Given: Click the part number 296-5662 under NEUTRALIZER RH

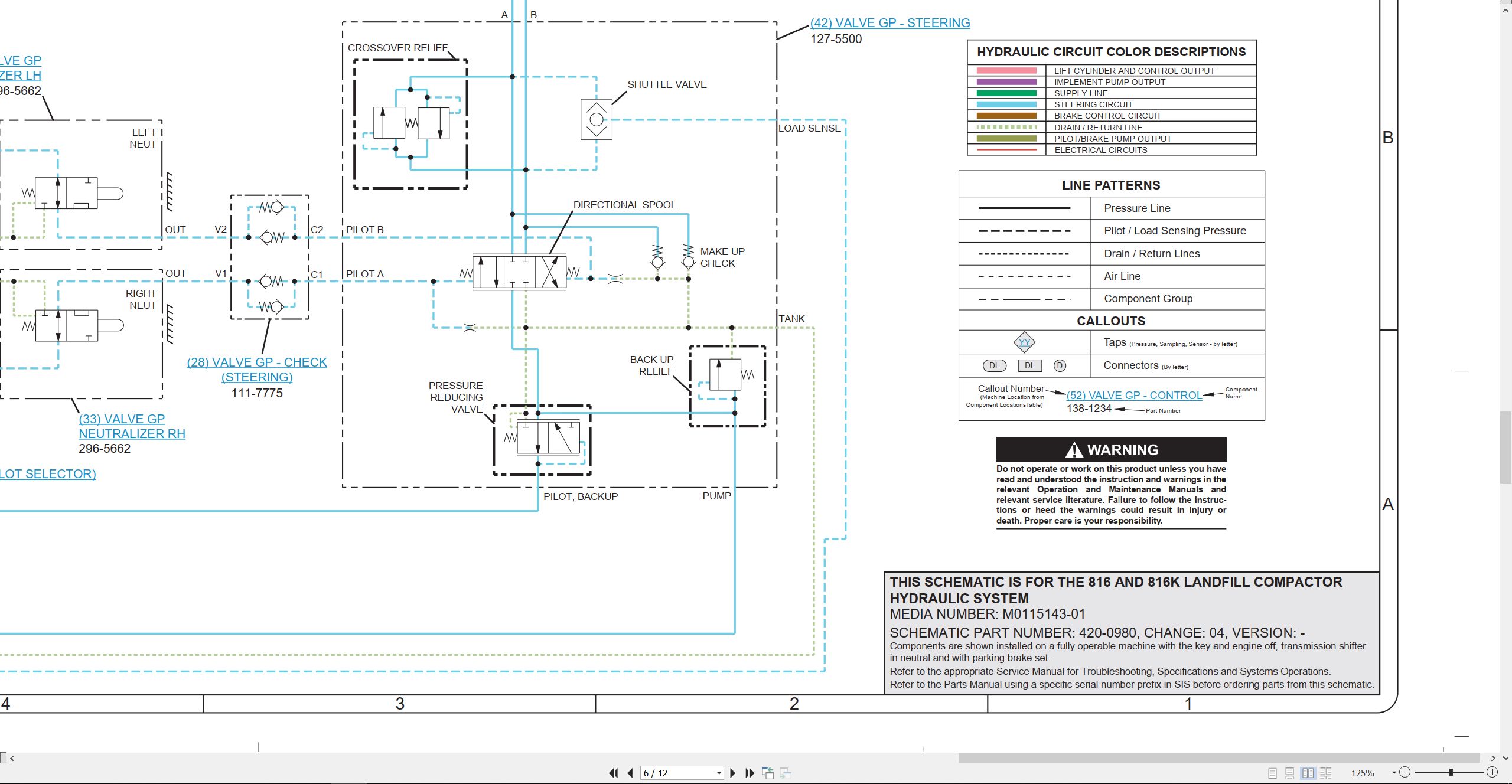Looking at the screenshot, I should 105,449.
